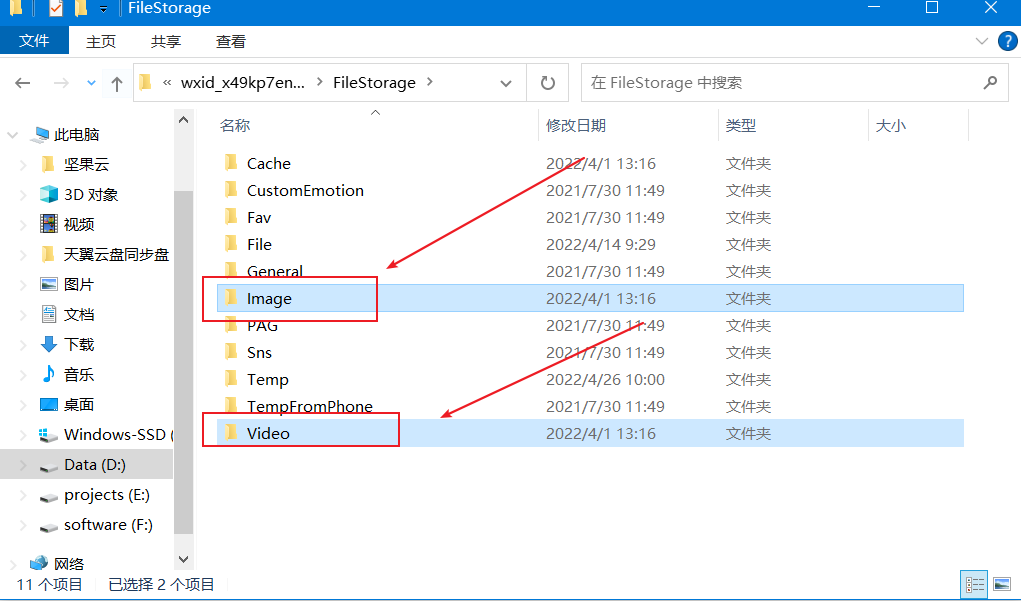Go up one folder level

point(117,83)
